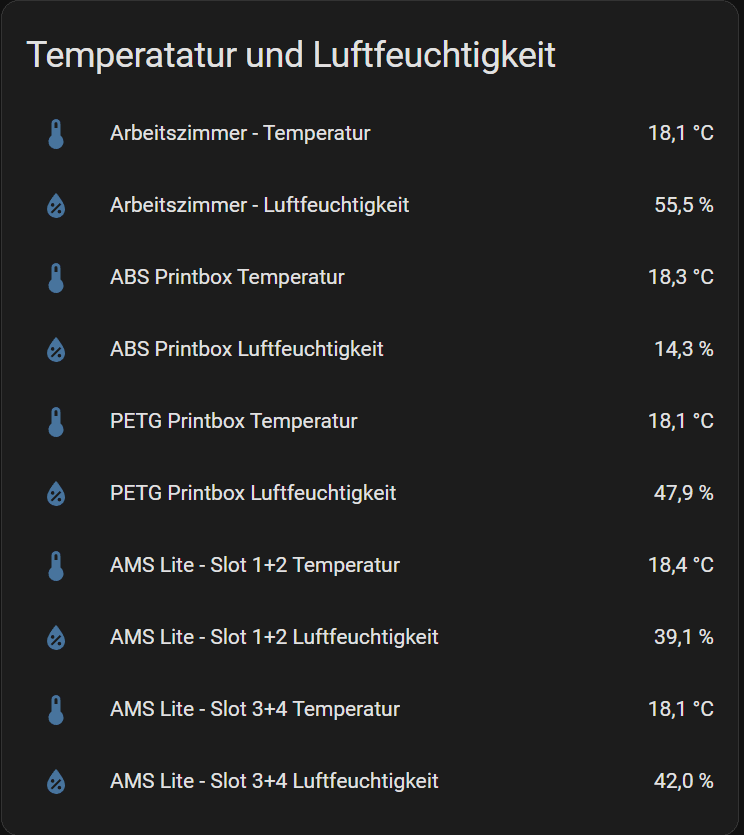Screen dimensions: 744x835
Task: Click the PETG Printbox thermometer icon
Action: 56,422
